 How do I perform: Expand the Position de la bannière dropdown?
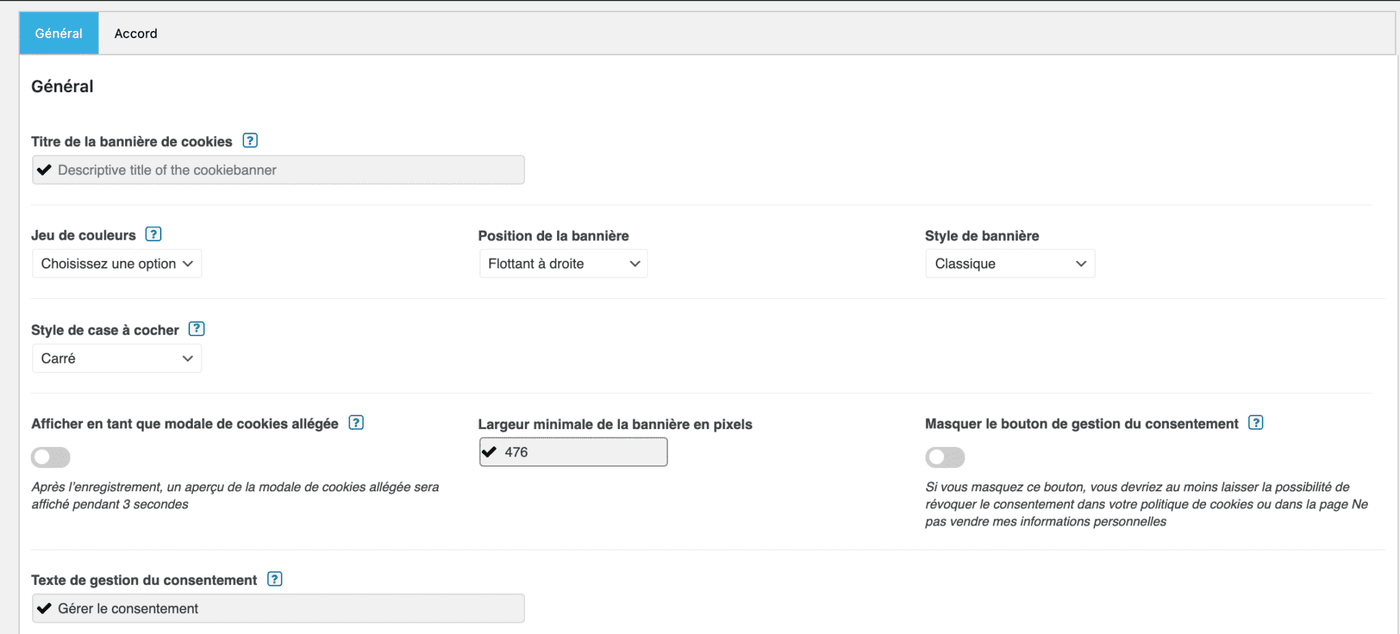click(x=563, y=264)
